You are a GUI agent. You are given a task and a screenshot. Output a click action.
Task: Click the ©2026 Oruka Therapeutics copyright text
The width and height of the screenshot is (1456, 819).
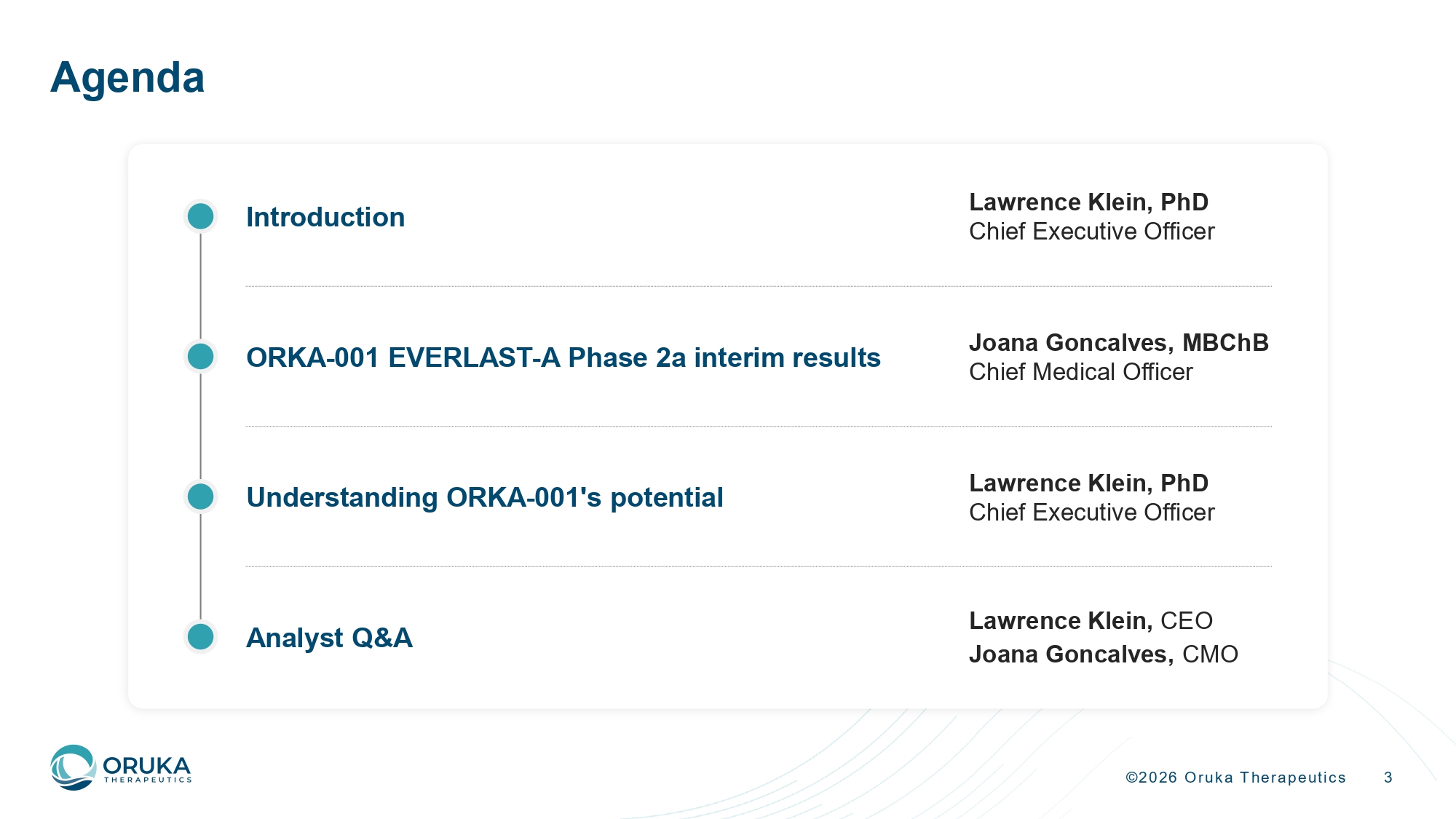coord(1235,778)
